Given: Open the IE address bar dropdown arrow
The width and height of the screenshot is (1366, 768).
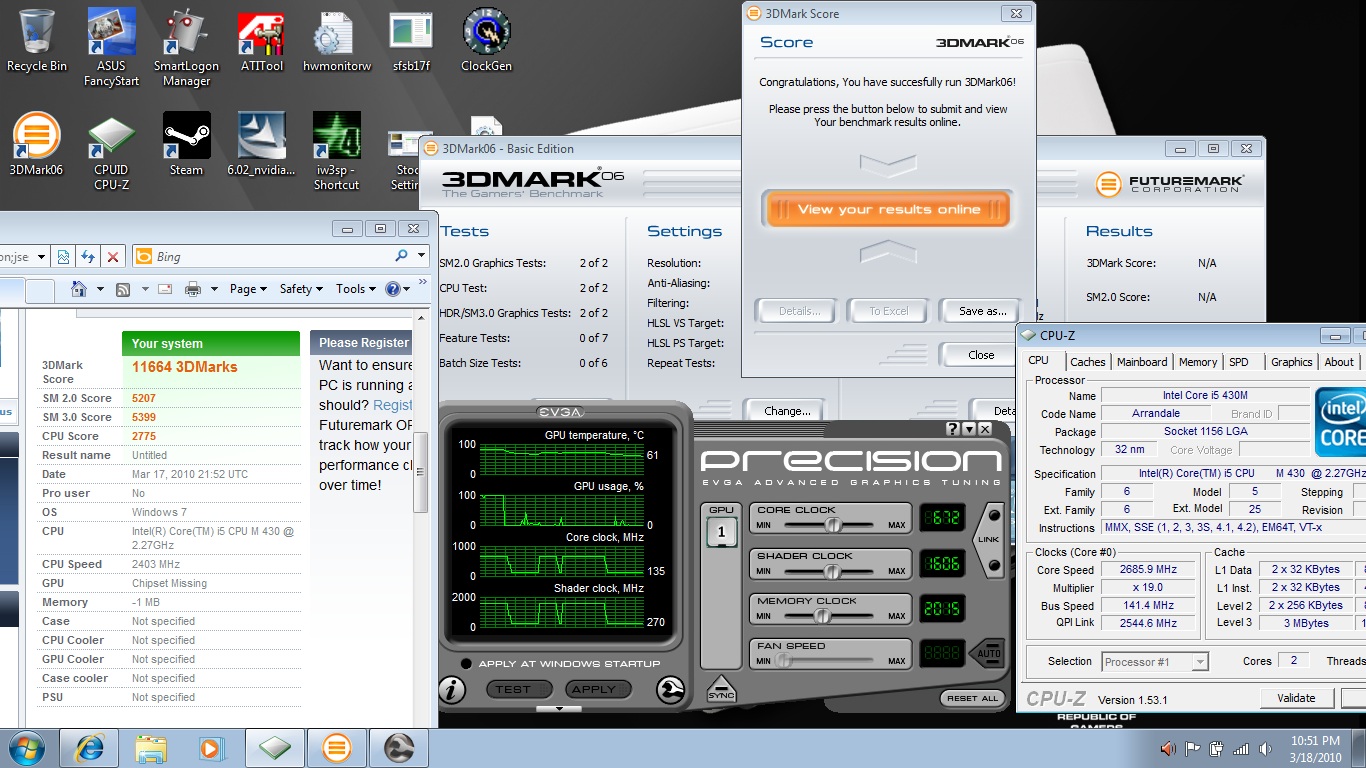Looking at the screenshot, I should click(42, 257).
